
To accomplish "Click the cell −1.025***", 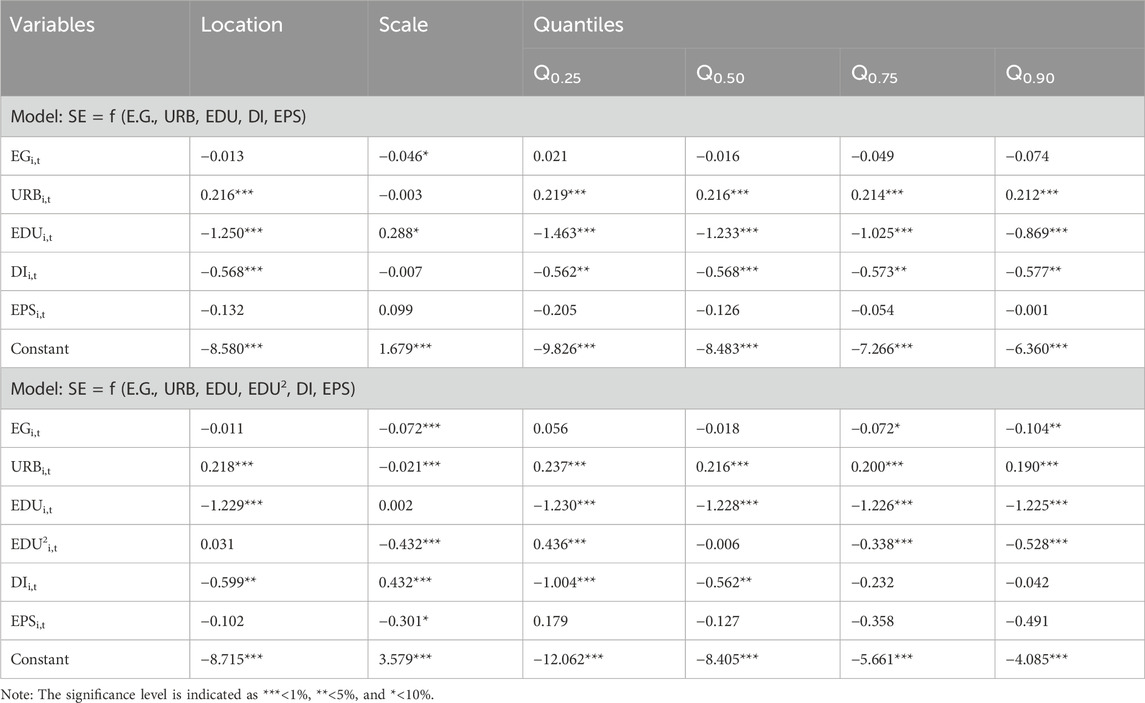I will 882,234.
